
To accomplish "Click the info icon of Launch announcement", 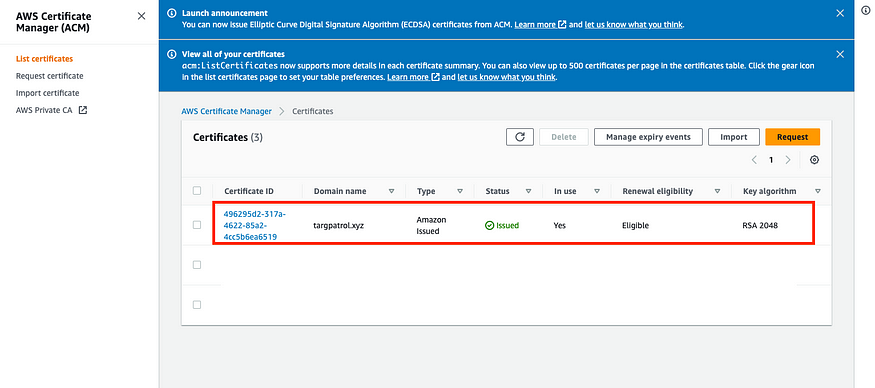I will tap(172, 13).
